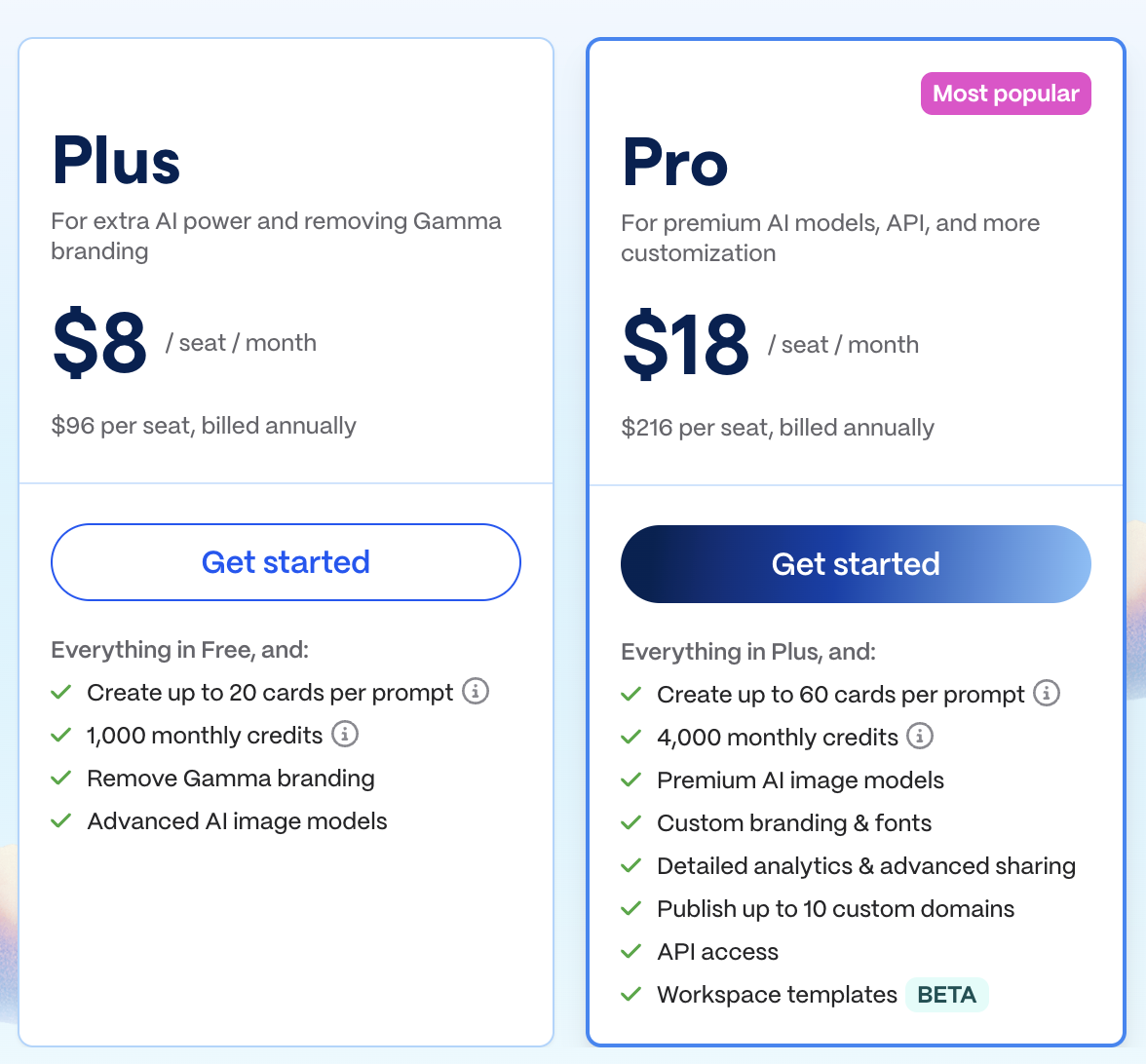Click checkmark next to Remove Gamma branding
This screenshot has width=1146, height=1064.
click(61, 779)
